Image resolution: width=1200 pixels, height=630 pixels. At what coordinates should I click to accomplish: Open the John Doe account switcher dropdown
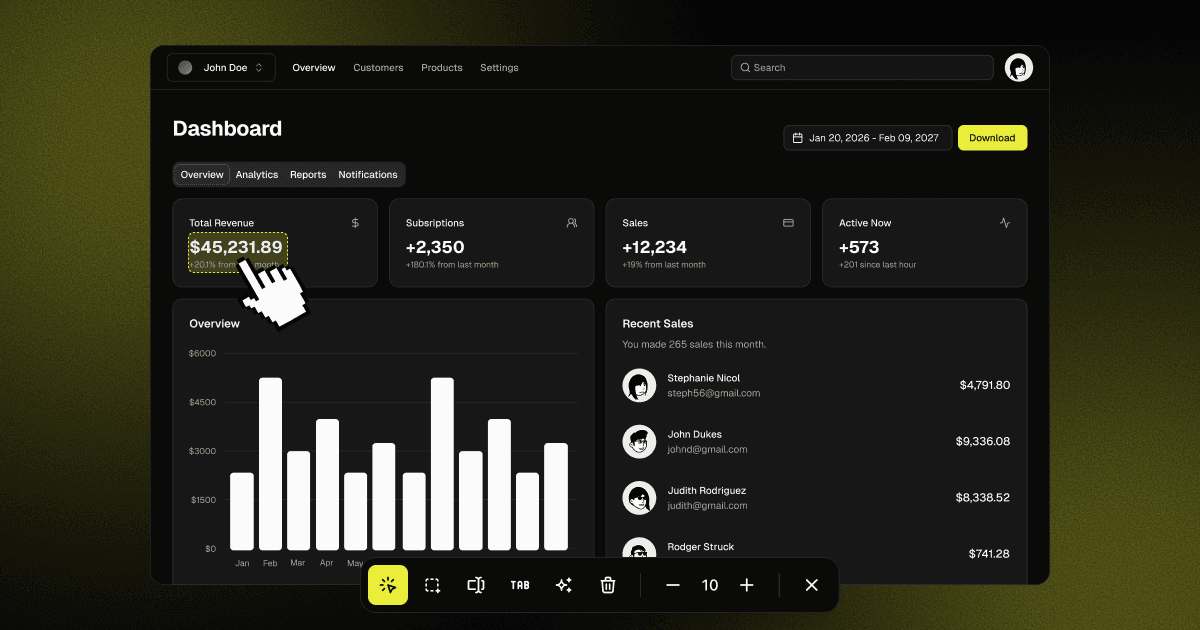tap(220, 68)
